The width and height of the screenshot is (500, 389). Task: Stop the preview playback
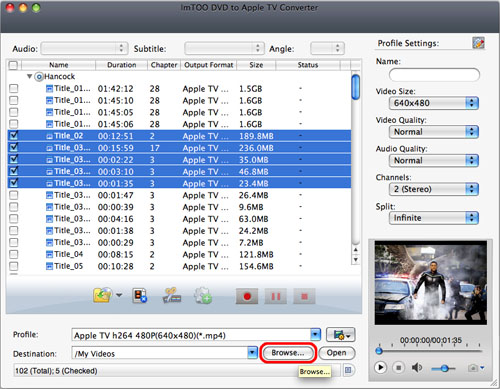point(398,368)
